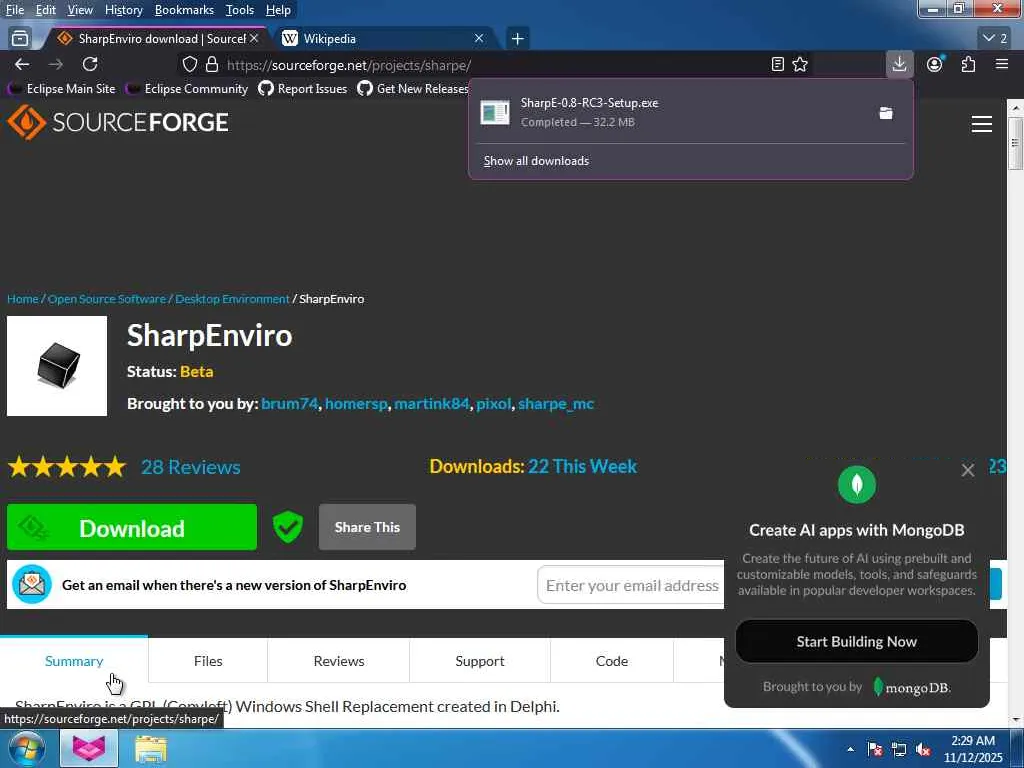Click Start Building Now button
The width and height of the screenshot is (1024, 768).
[x=856, y=641]
